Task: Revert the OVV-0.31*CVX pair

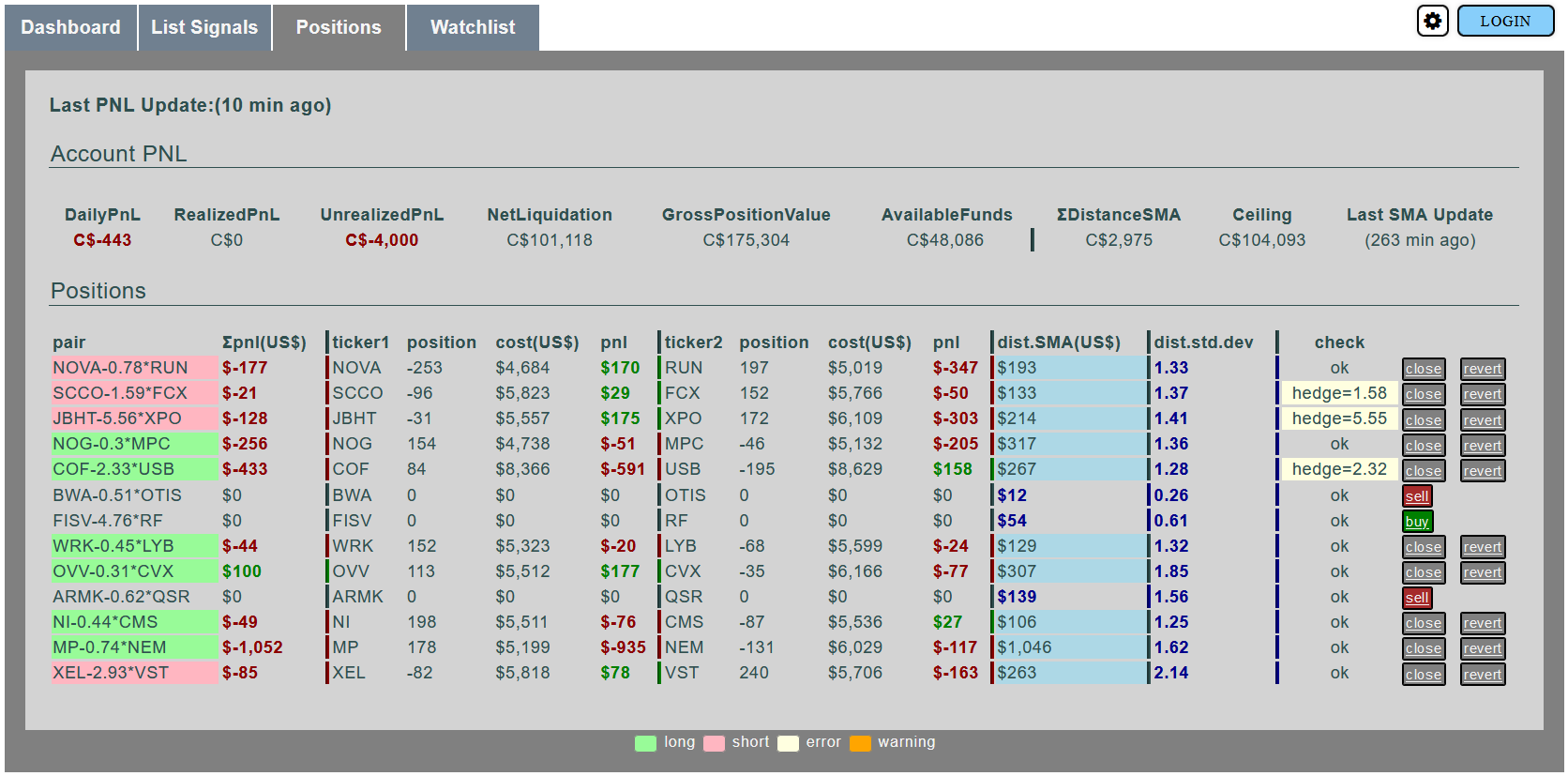Action: point(1482,571)
